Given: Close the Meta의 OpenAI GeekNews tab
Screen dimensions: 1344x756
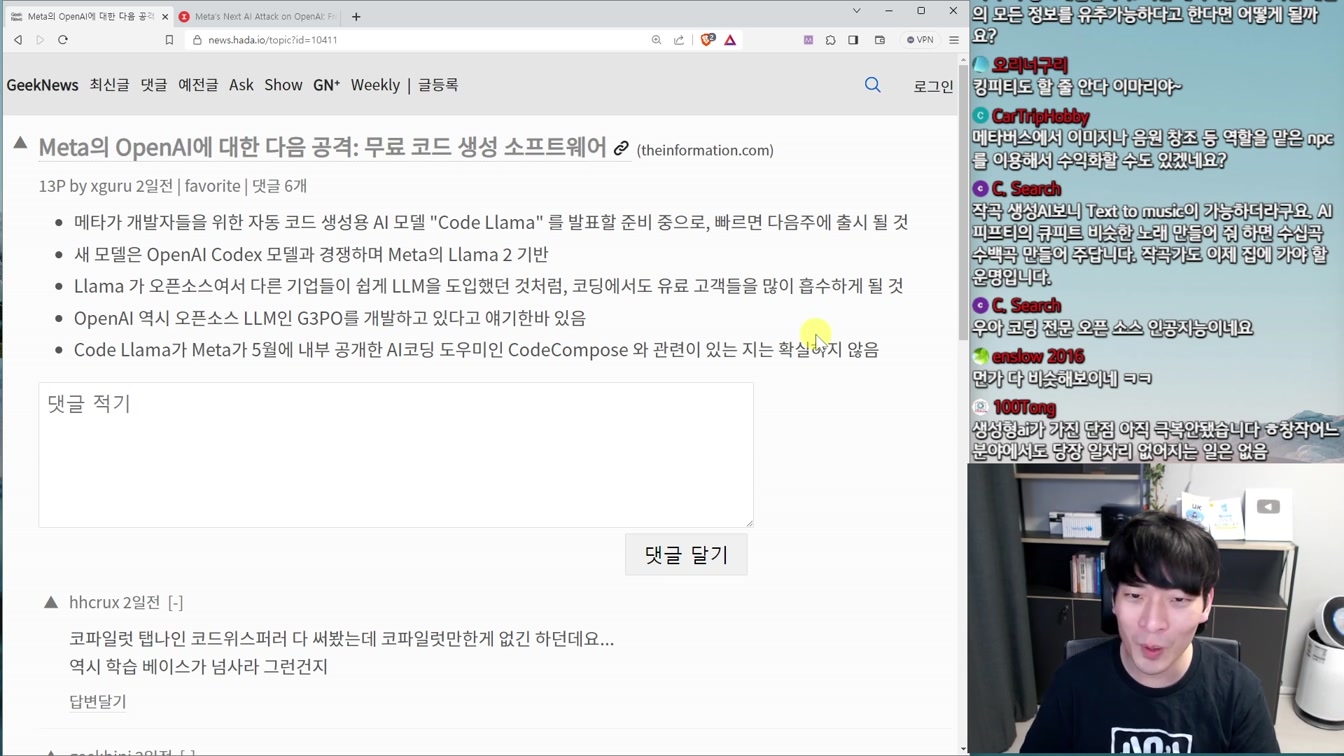Looking at the screenshot, I should tap(165, 16).
